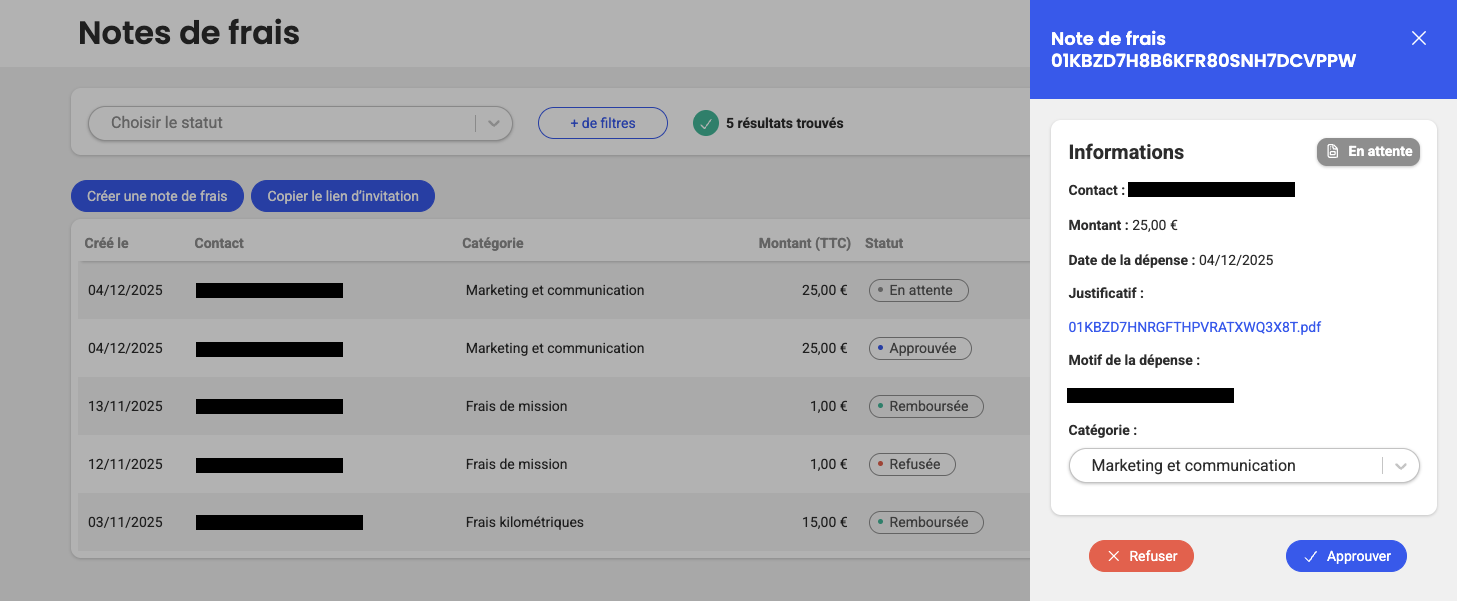Click the document icon in En attente badge
The width and height of the screenshot is (1457, 601).
[1333, 152]
